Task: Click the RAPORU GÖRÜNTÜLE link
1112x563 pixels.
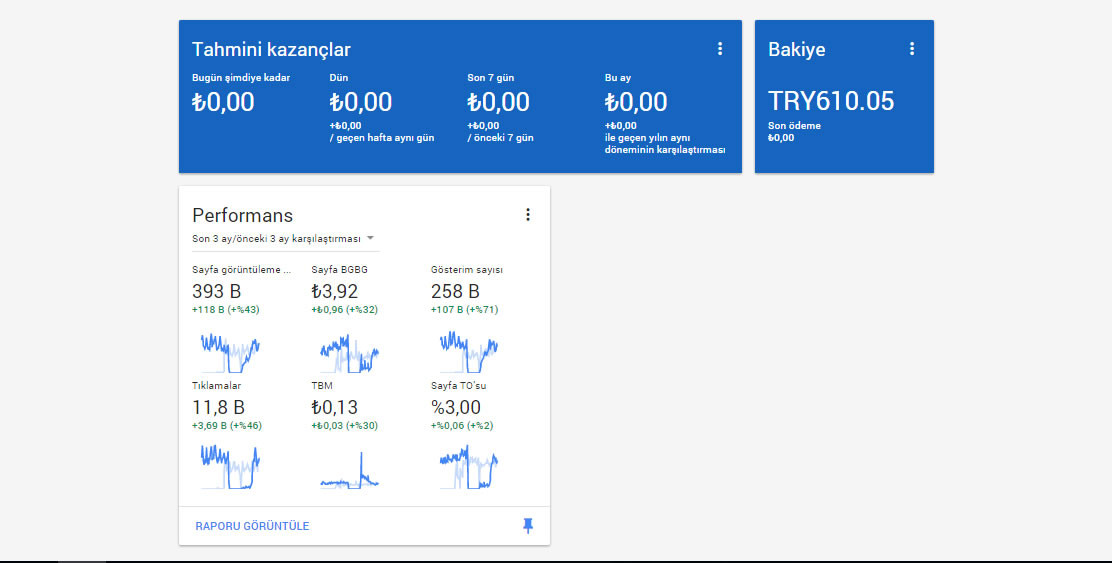Action: (252, 526)
